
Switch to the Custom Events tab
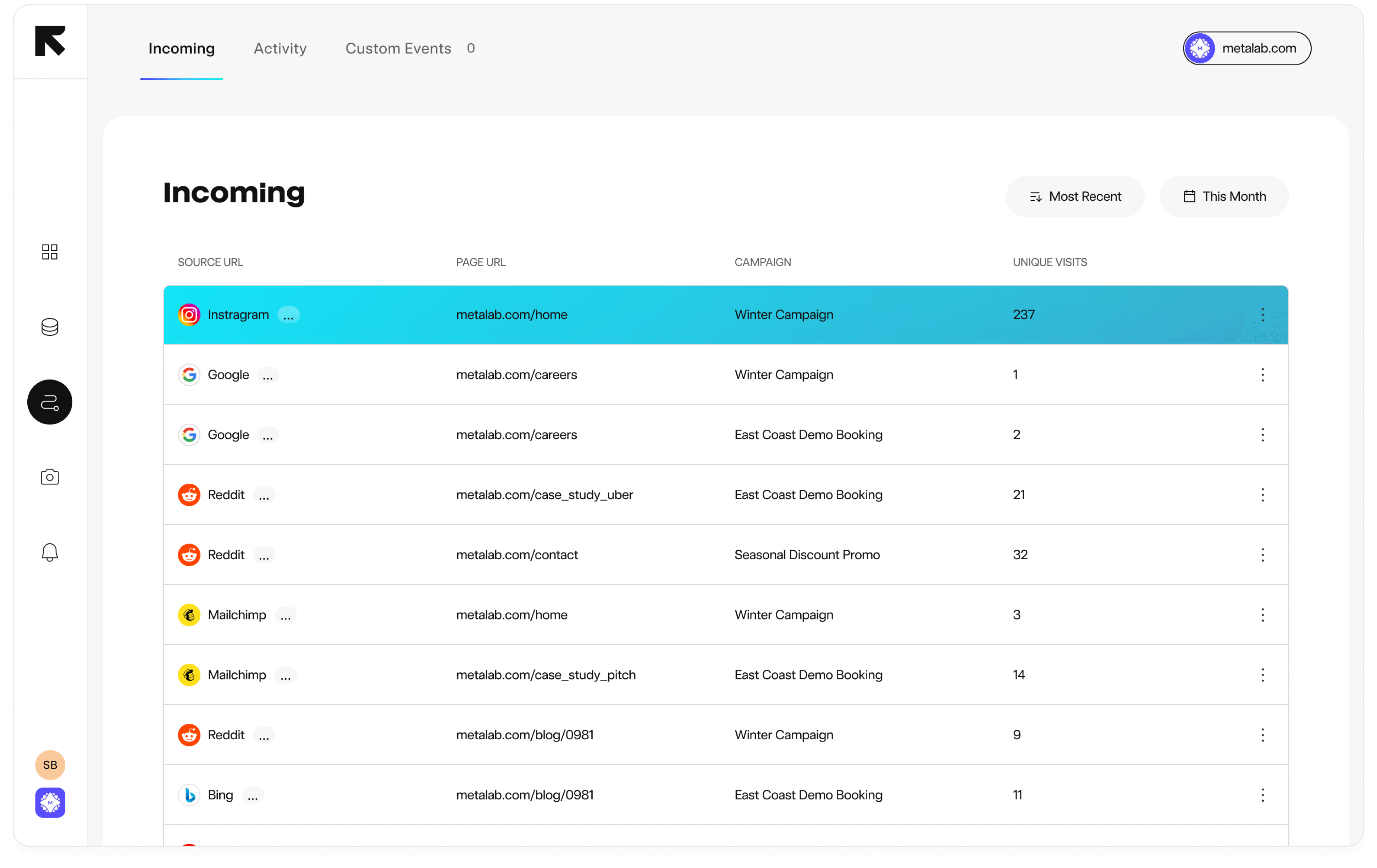pos(399,49)
